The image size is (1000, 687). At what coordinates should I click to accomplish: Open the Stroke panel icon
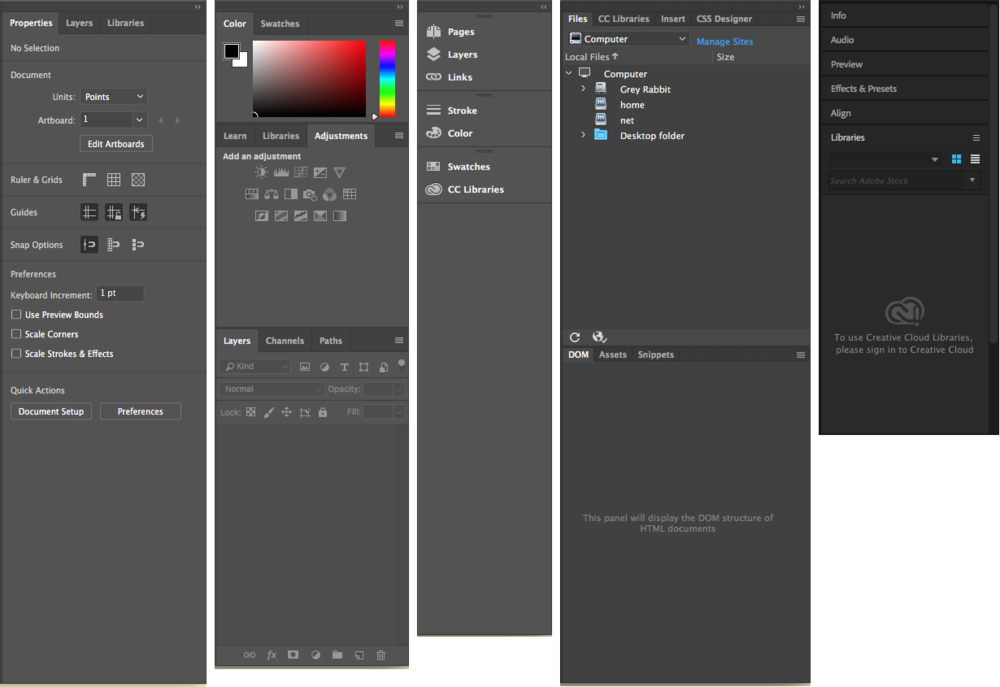[434, 111]
